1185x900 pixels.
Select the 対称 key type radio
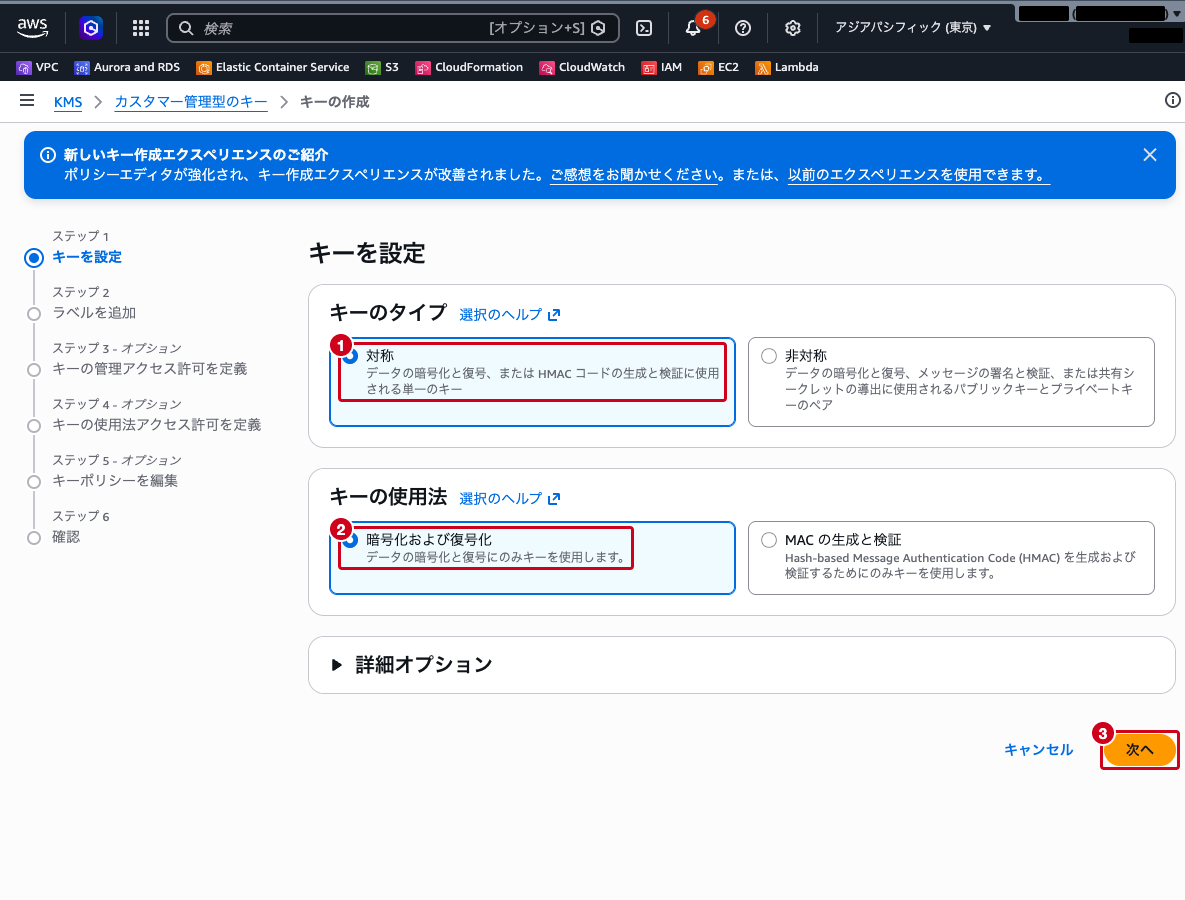tap(351, 356)
